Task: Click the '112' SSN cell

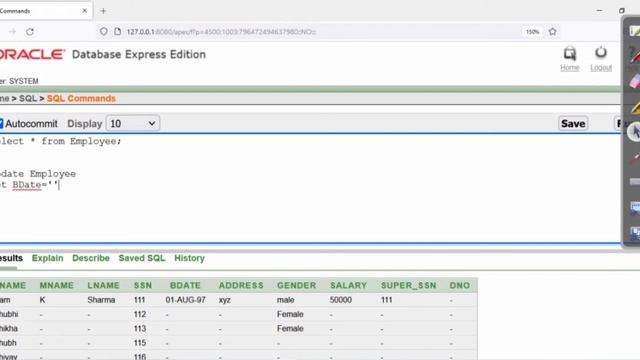Action: pos(140,314)
